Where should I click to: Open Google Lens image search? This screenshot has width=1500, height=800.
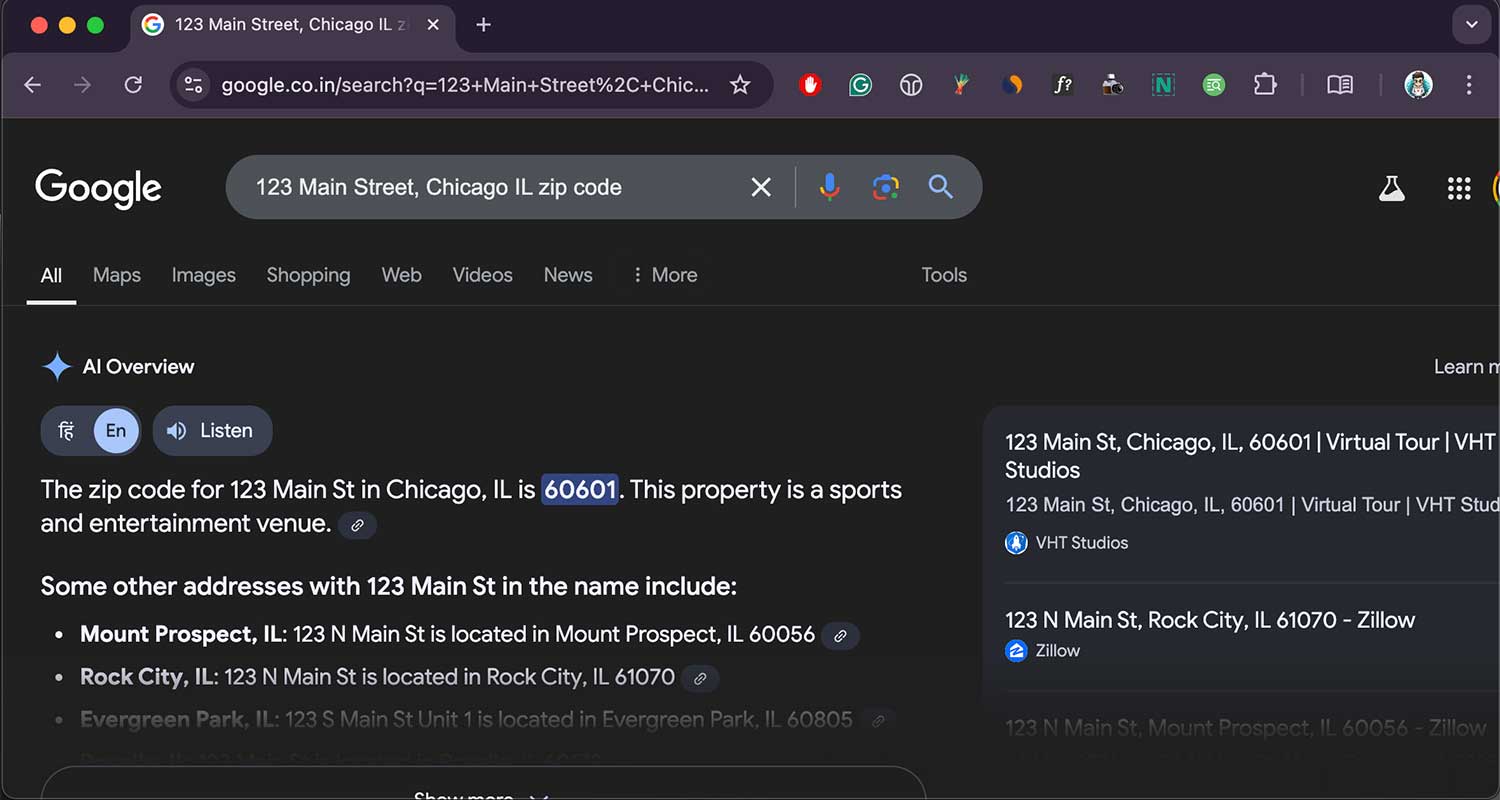[885, 187]
